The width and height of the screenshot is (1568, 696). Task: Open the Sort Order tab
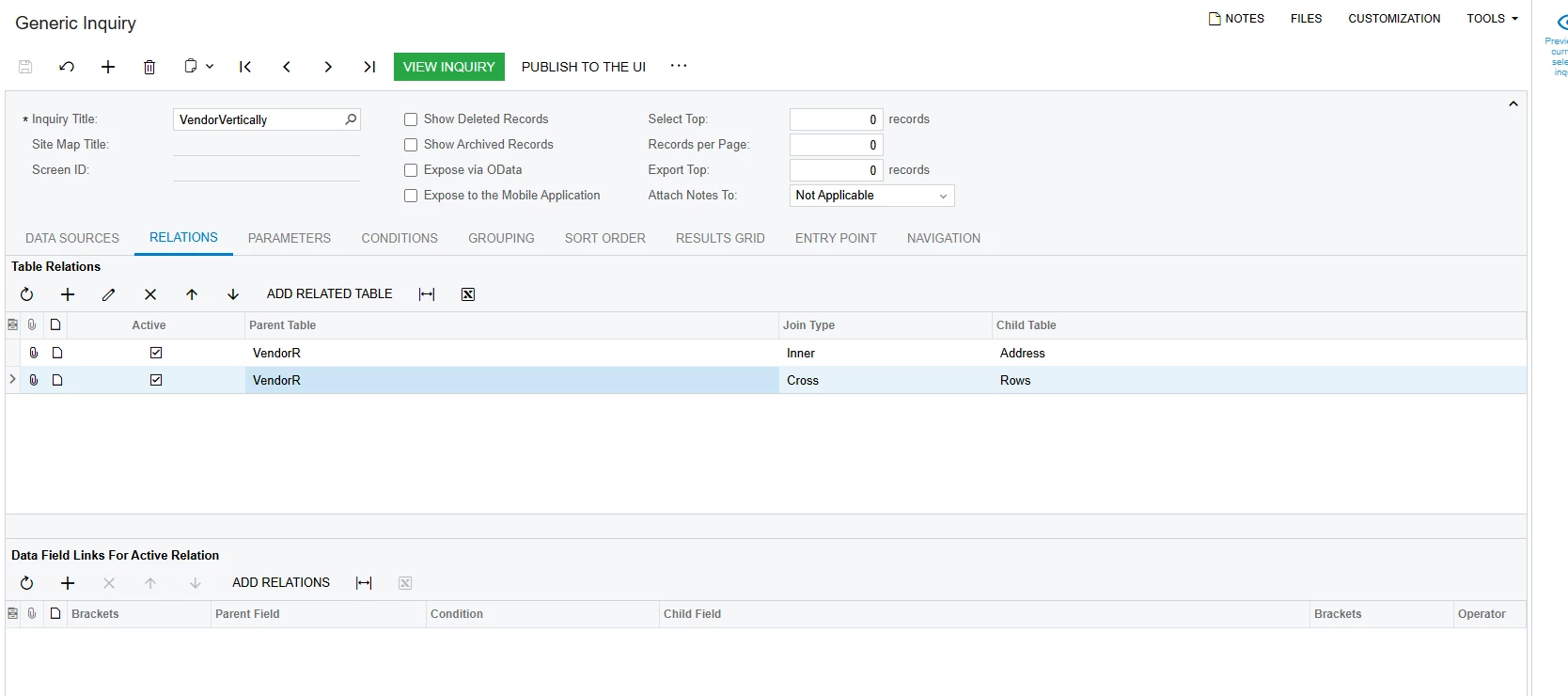(x=605, y=239)
